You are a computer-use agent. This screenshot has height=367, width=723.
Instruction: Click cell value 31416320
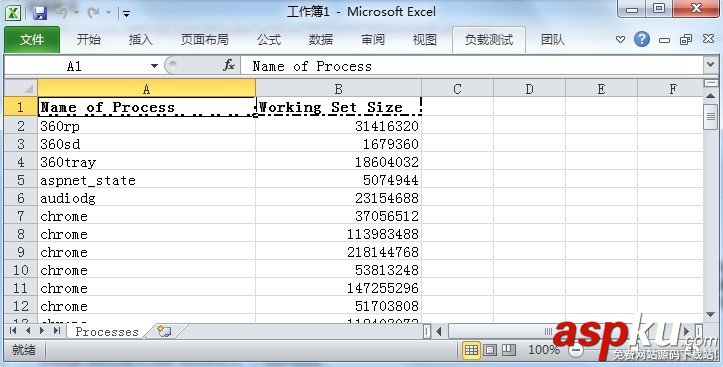[338, 126]
